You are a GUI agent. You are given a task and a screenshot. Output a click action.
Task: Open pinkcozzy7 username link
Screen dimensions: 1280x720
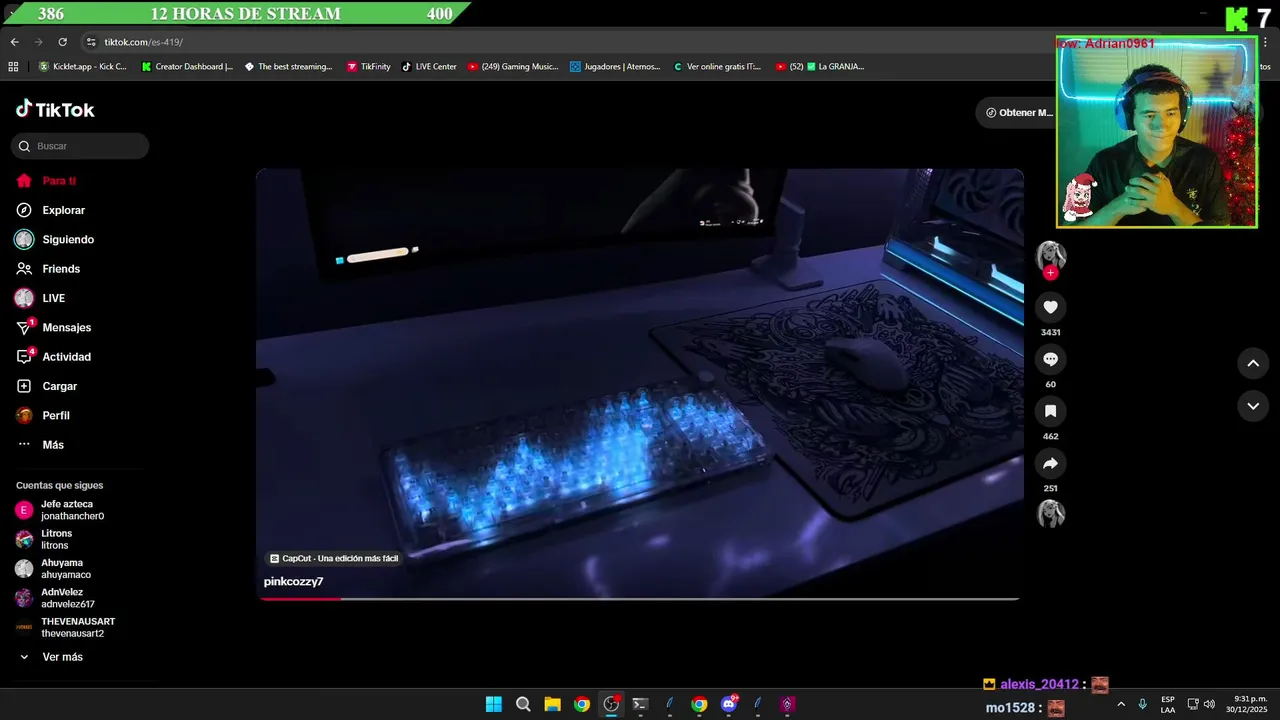pyautogui.click(x=293, y=582)
